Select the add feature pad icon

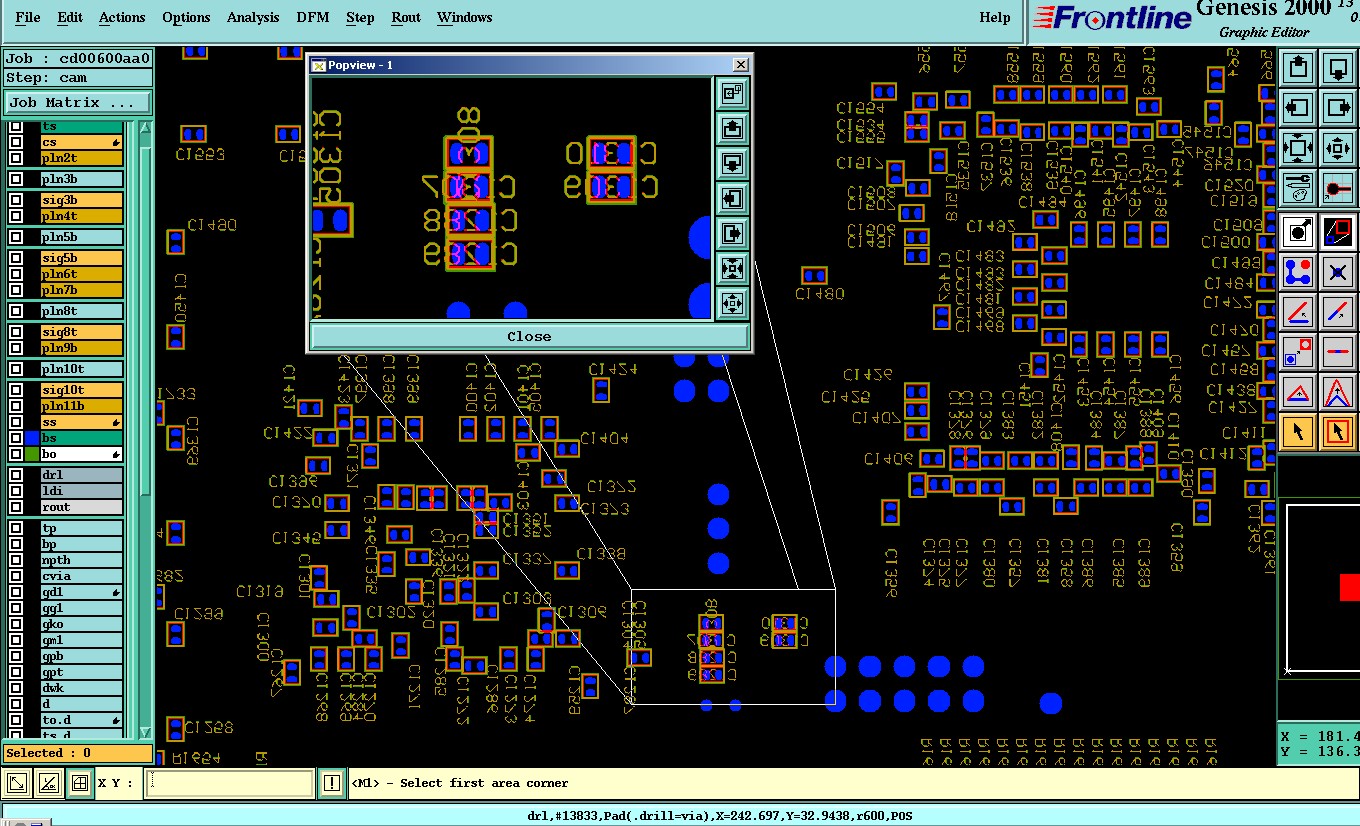(x=1298, y=232)
